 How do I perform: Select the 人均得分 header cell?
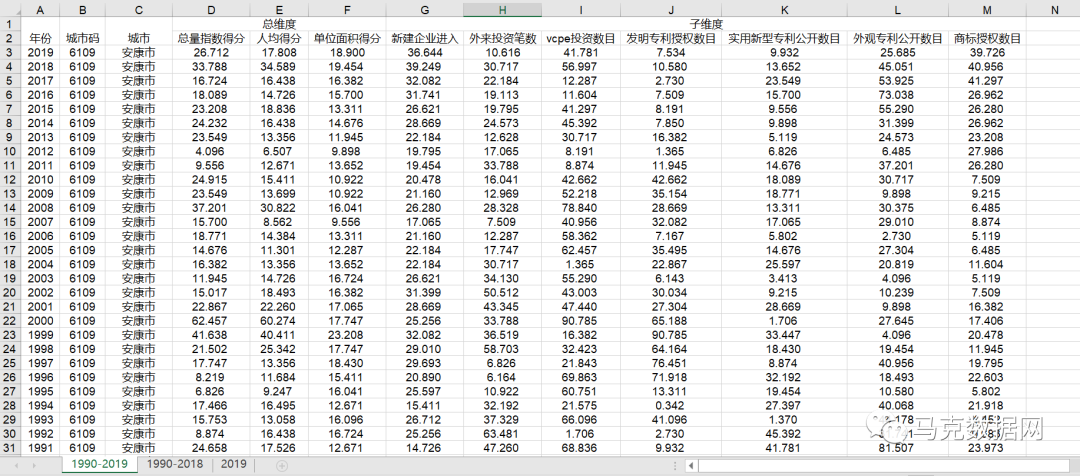279,39
